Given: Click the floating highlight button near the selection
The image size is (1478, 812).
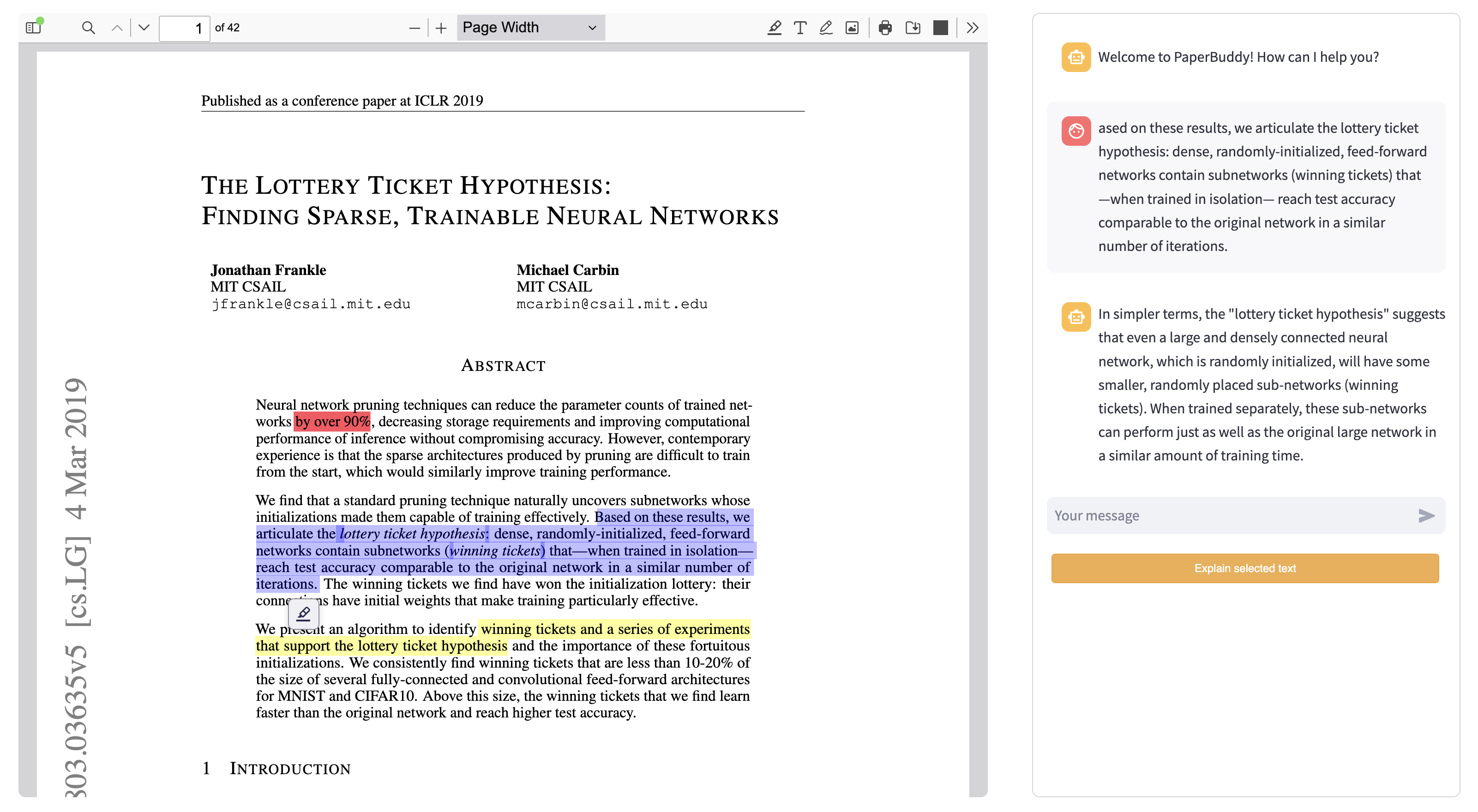Looking at the screenshot, I should (304, 614).
